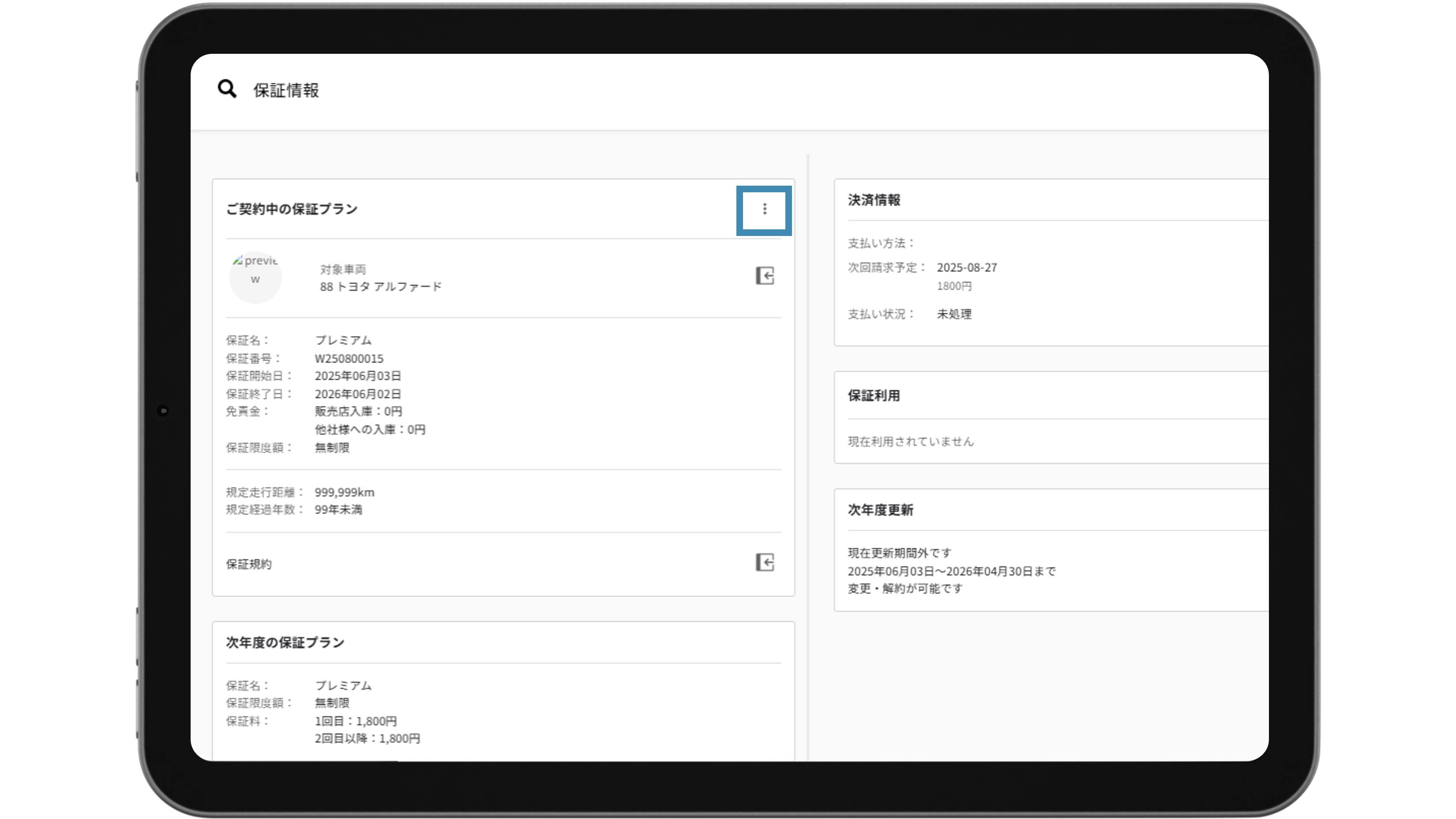Click warranty number W250800015
The image size is (1456, 819).
[x=349, y=359]
